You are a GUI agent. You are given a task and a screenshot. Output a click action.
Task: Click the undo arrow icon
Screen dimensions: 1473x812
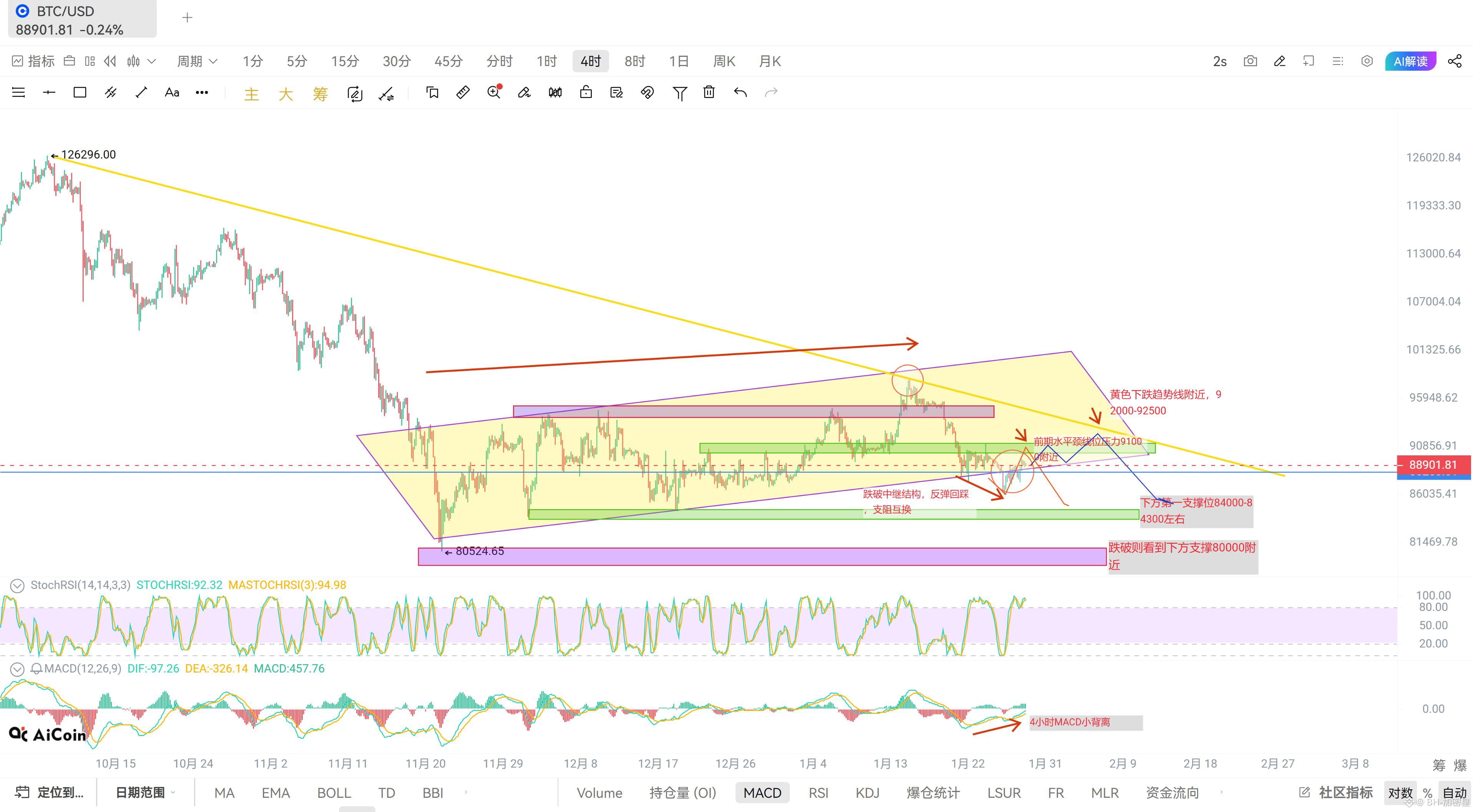[x=740, y=92]
